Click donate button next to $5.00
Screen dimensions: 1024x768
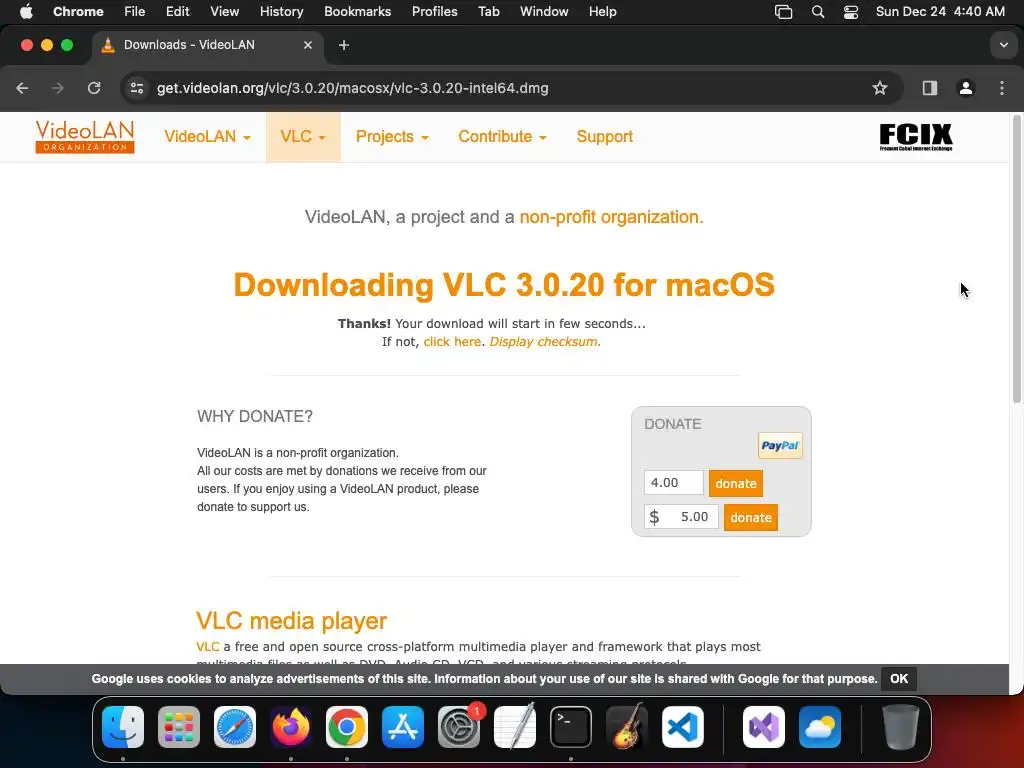[751, 517]
